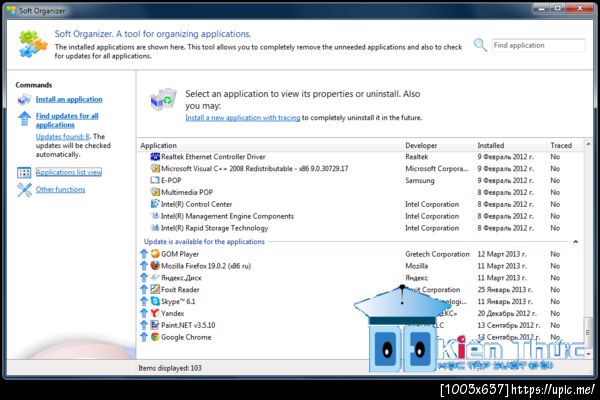Click the Multimedia POP app icon
The width and height of the screenshot is (600, 400).
[155, 192]
